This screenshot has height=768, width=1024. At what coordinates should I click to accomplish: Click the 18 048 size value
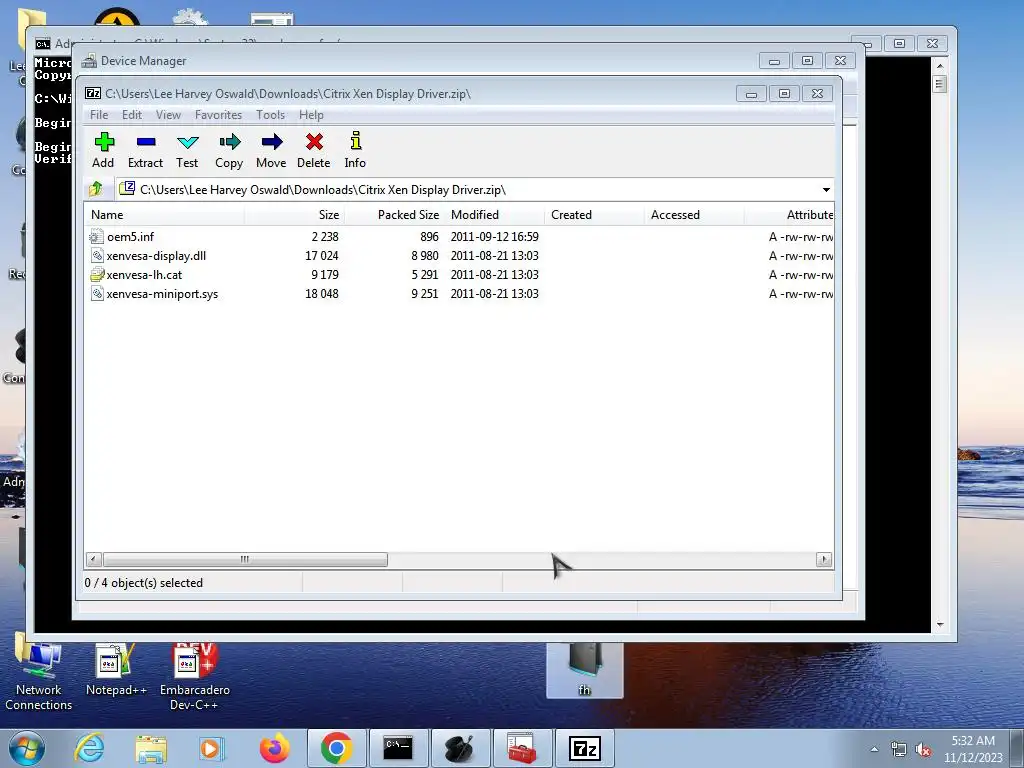coord(322,293)
